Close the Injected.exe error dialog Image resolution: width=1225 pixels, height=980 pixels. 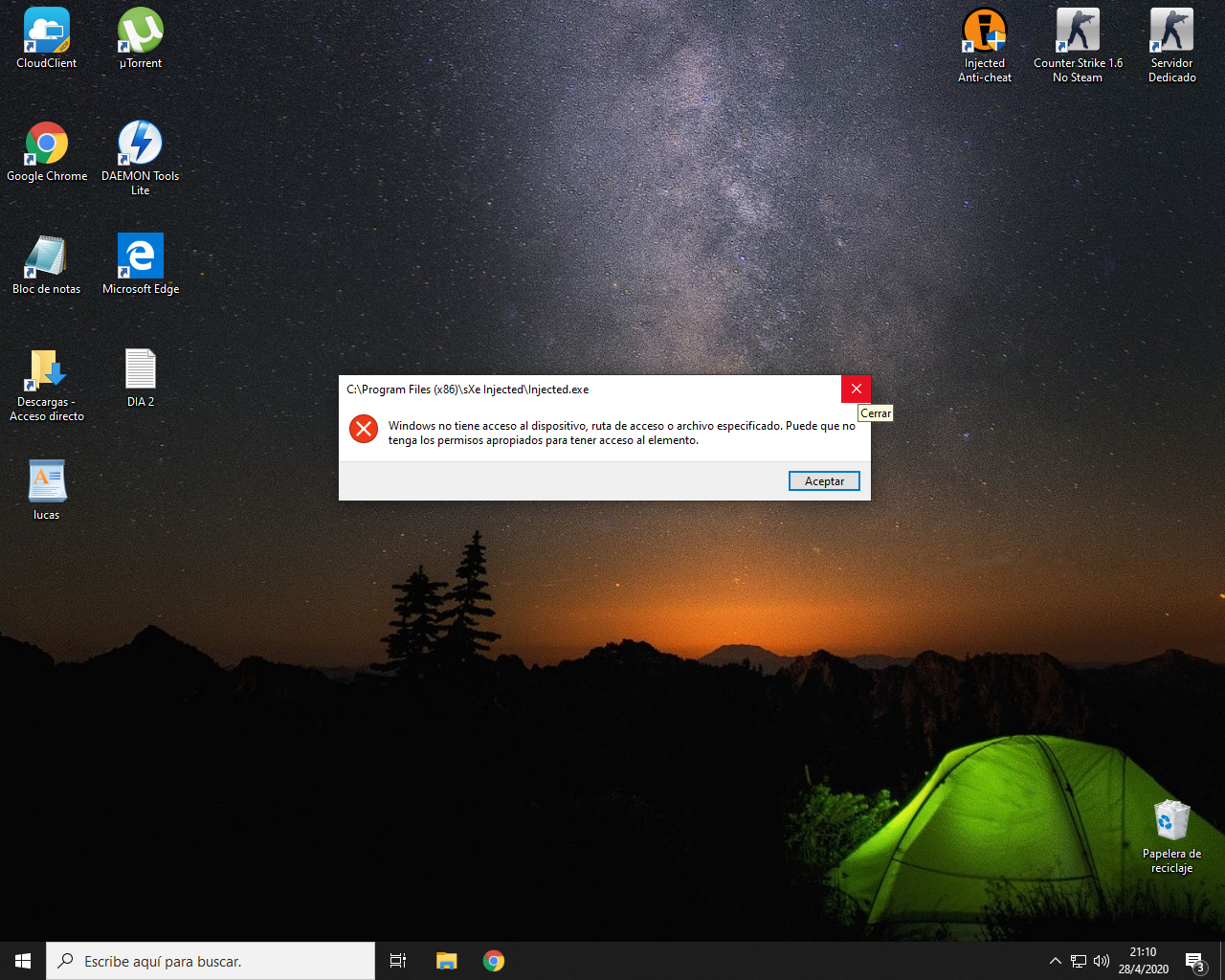pyautogui.click(x=856, y=389)
